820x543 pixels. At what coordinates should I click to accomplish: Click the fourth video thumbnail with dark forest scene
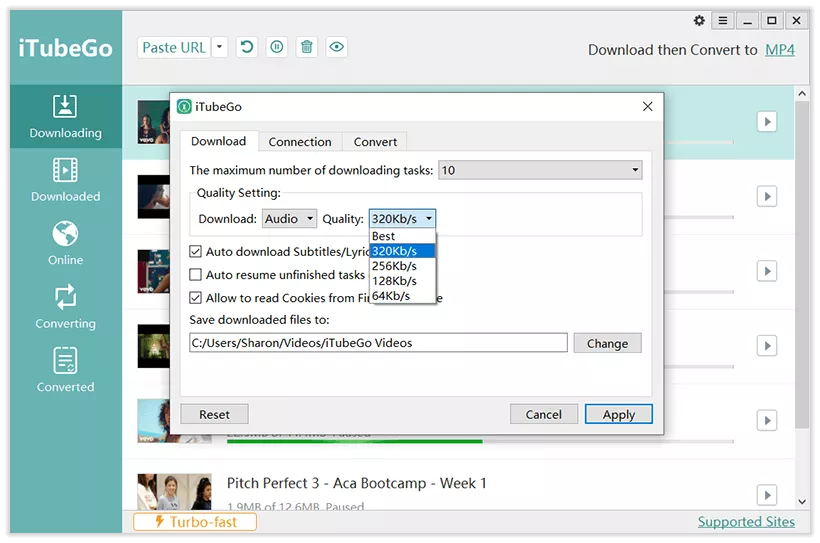[154, 346]
